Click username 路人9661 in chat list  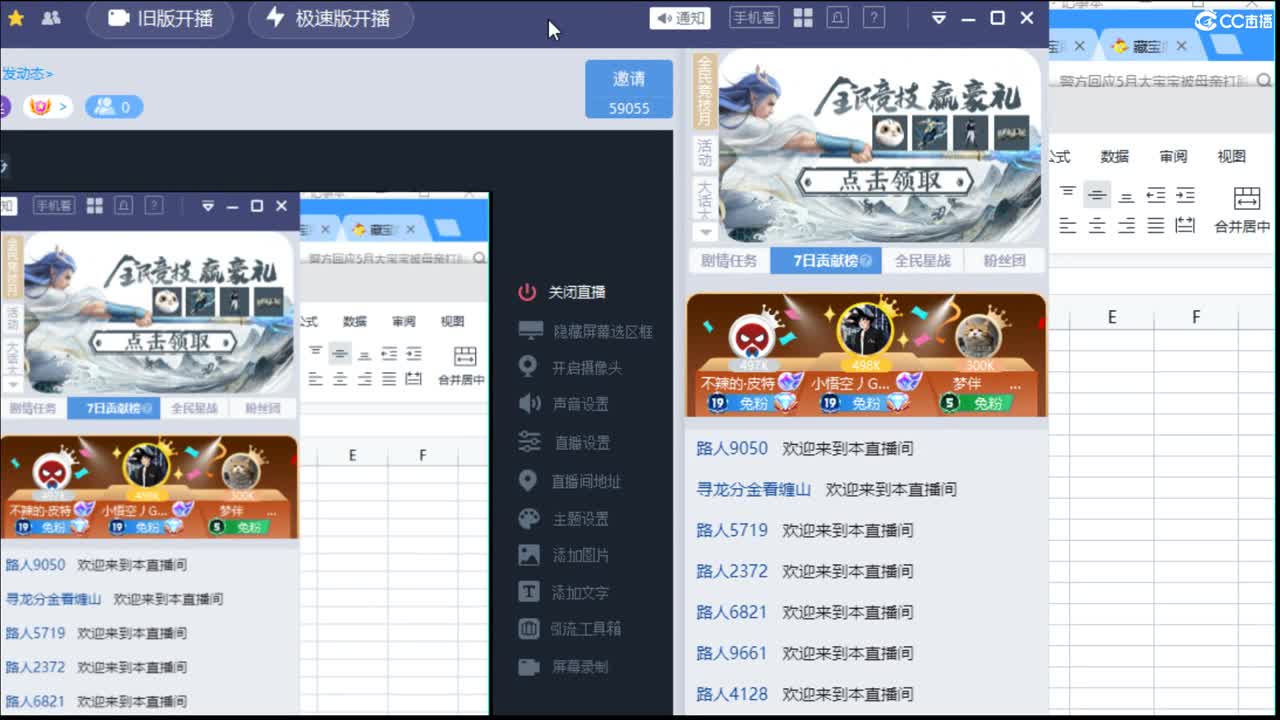click(732, 653)
